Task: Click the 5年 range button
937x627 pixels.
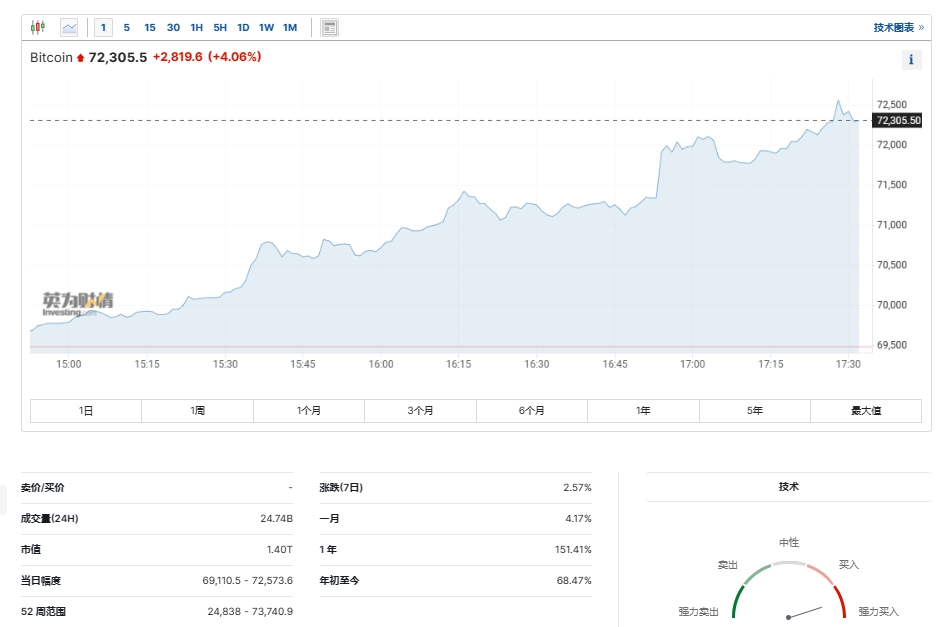Action: point(755,411)
